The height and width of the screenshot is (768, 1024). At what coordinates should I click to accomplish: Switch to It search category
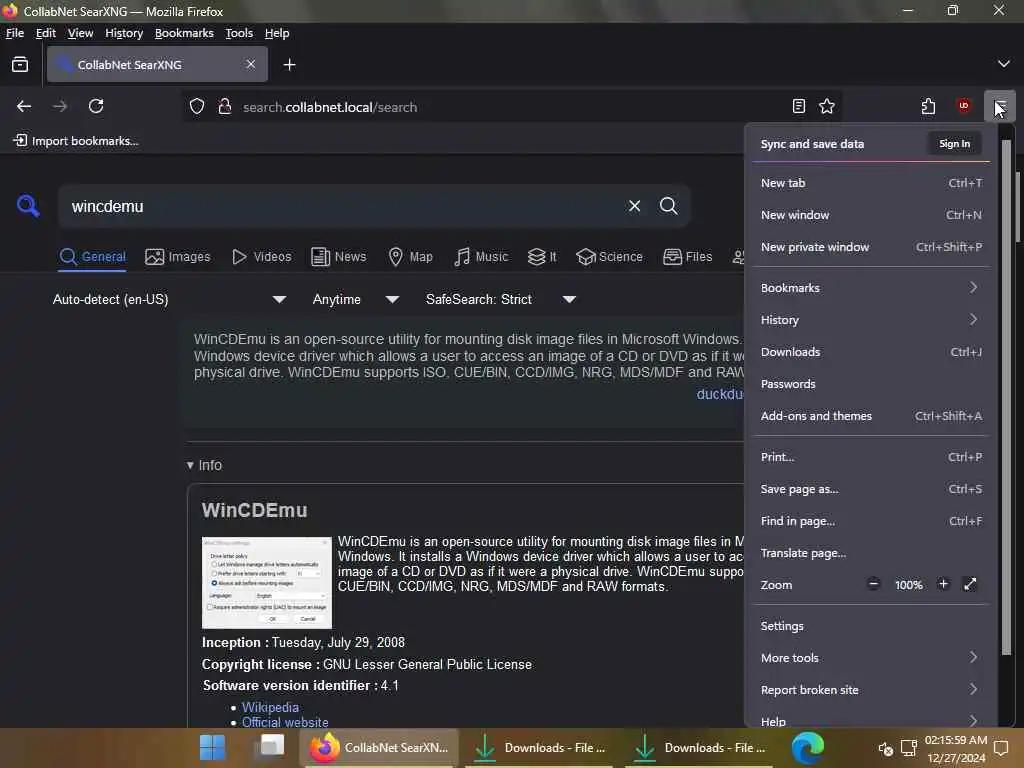click(x=542, y=257)
